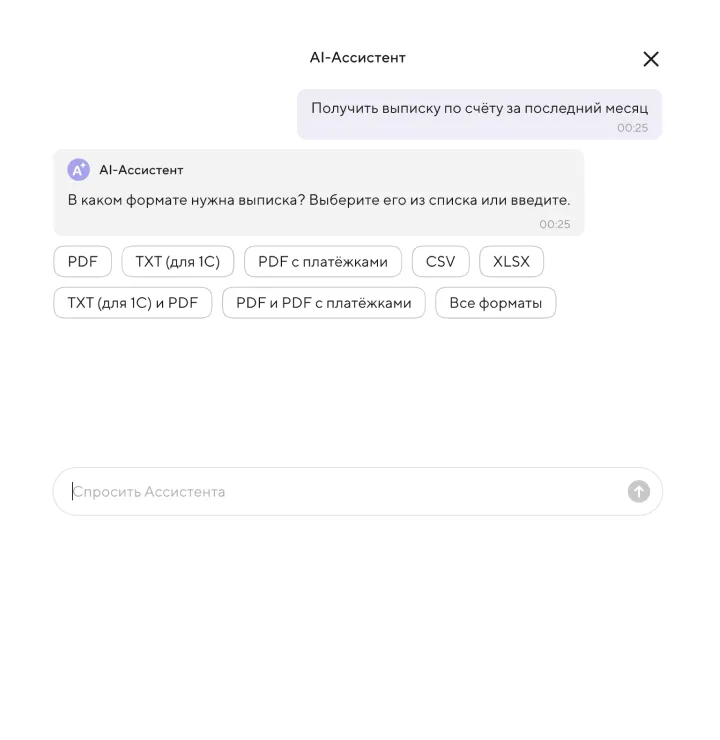The height and width of the screenshot is (740, 720).
Task: Choose the XLSX format option
Action: [x=512, y=262]
